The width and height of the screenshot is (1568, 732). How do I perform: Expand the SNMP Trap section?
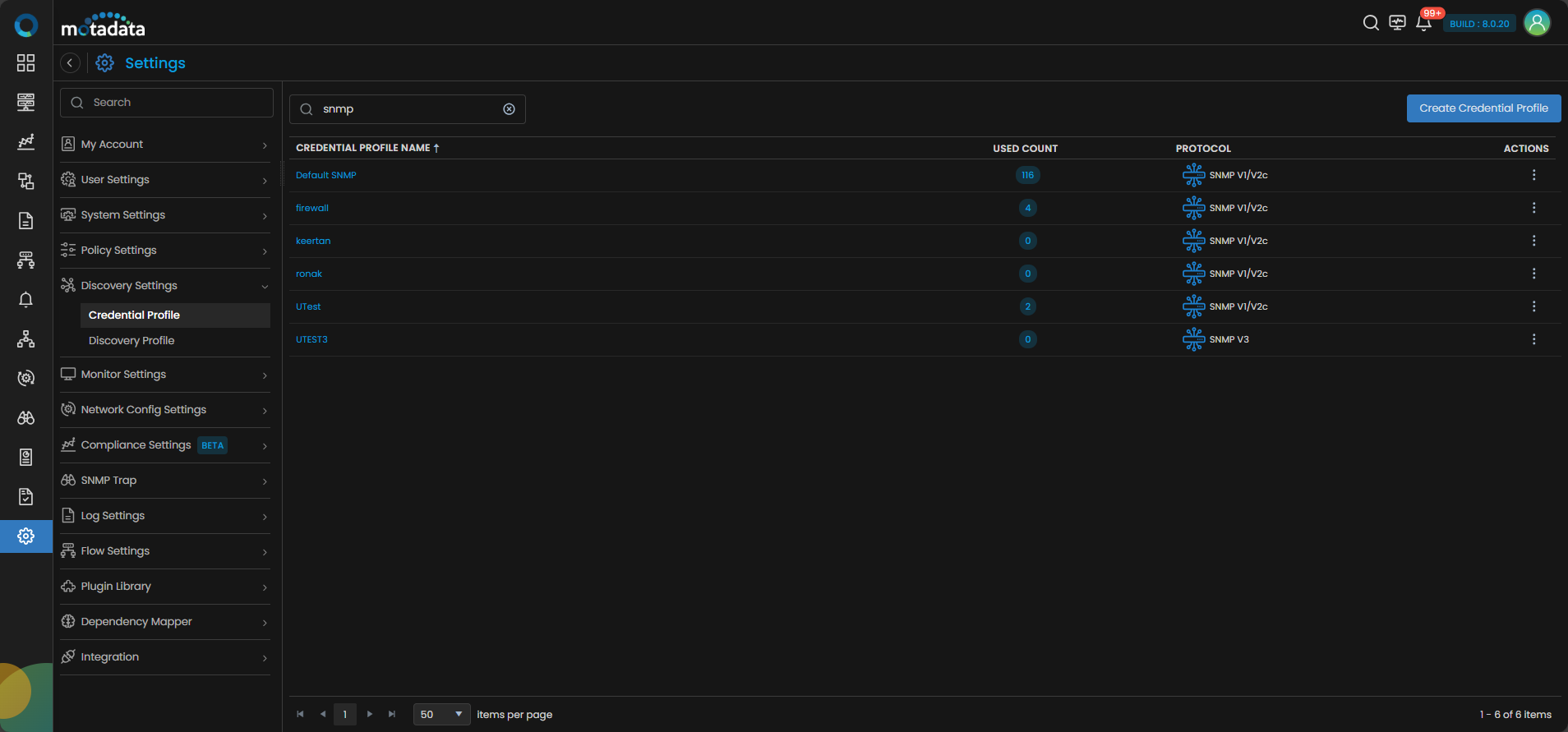coord(165,481)
